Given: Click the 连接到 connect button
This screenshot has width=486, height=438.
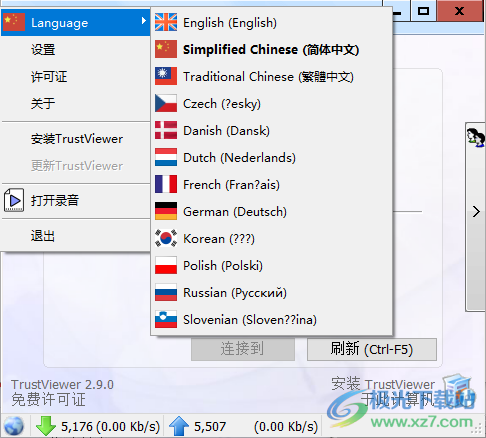Looking at the screenshot, I should [243, 349].
